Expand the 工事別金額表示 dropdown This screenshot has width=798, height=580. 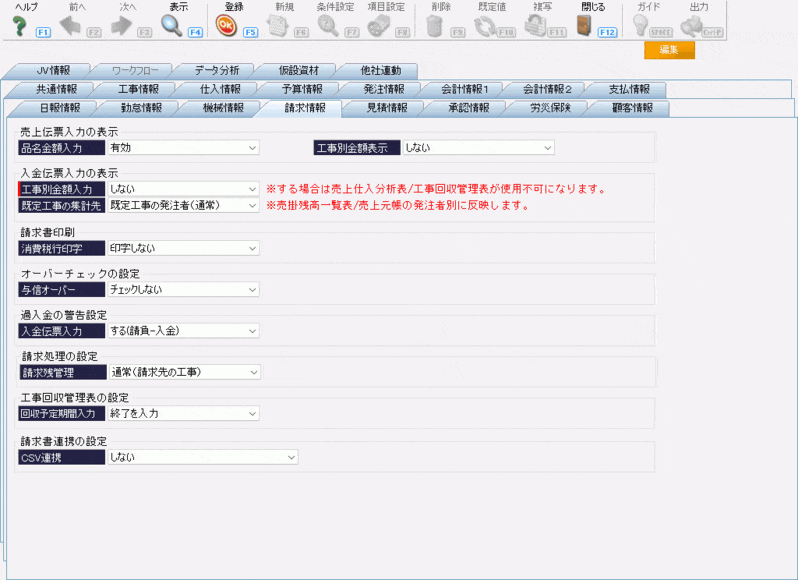click(477, 148)
